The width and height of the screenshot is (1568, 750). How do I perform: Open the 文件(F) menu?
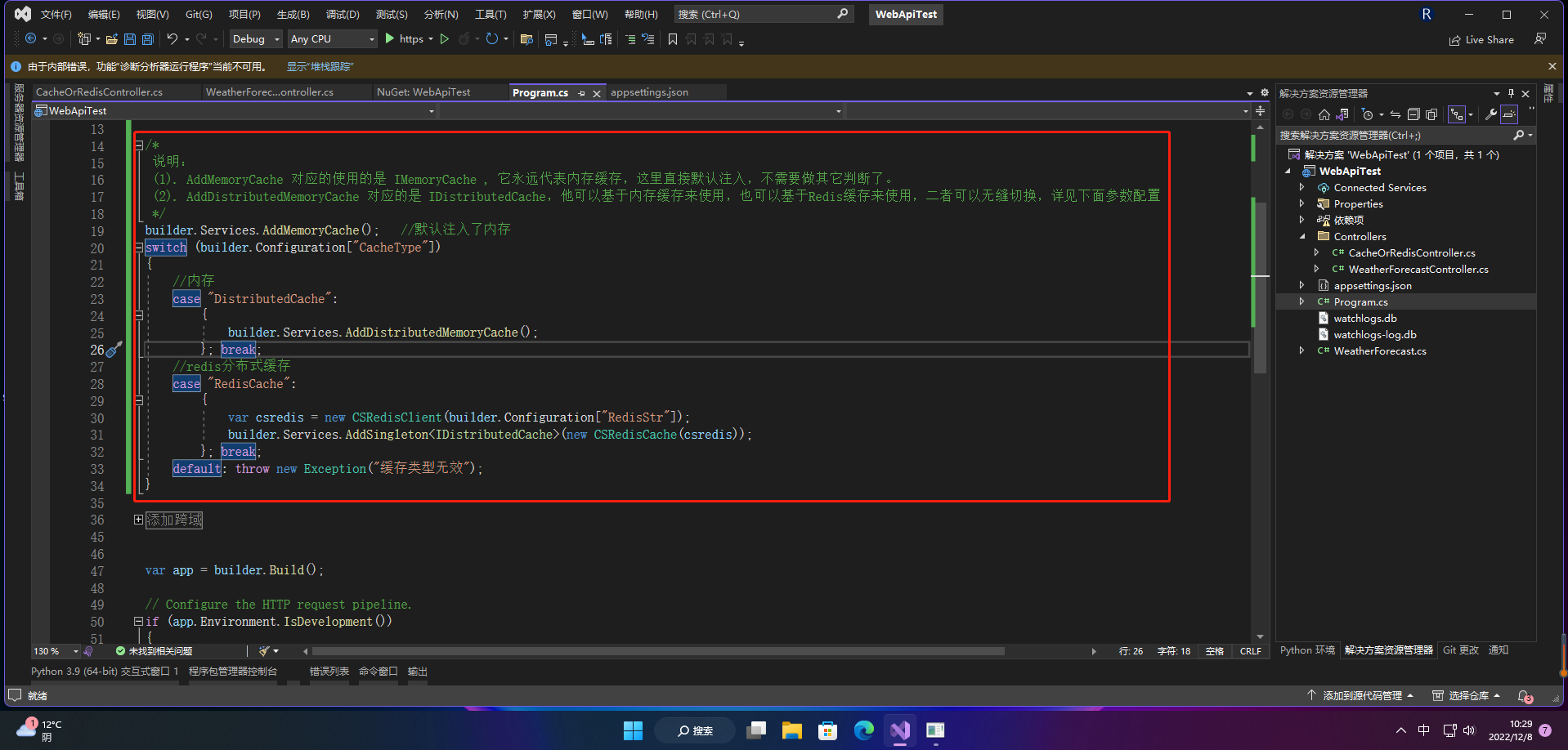(x=56, y=14)
